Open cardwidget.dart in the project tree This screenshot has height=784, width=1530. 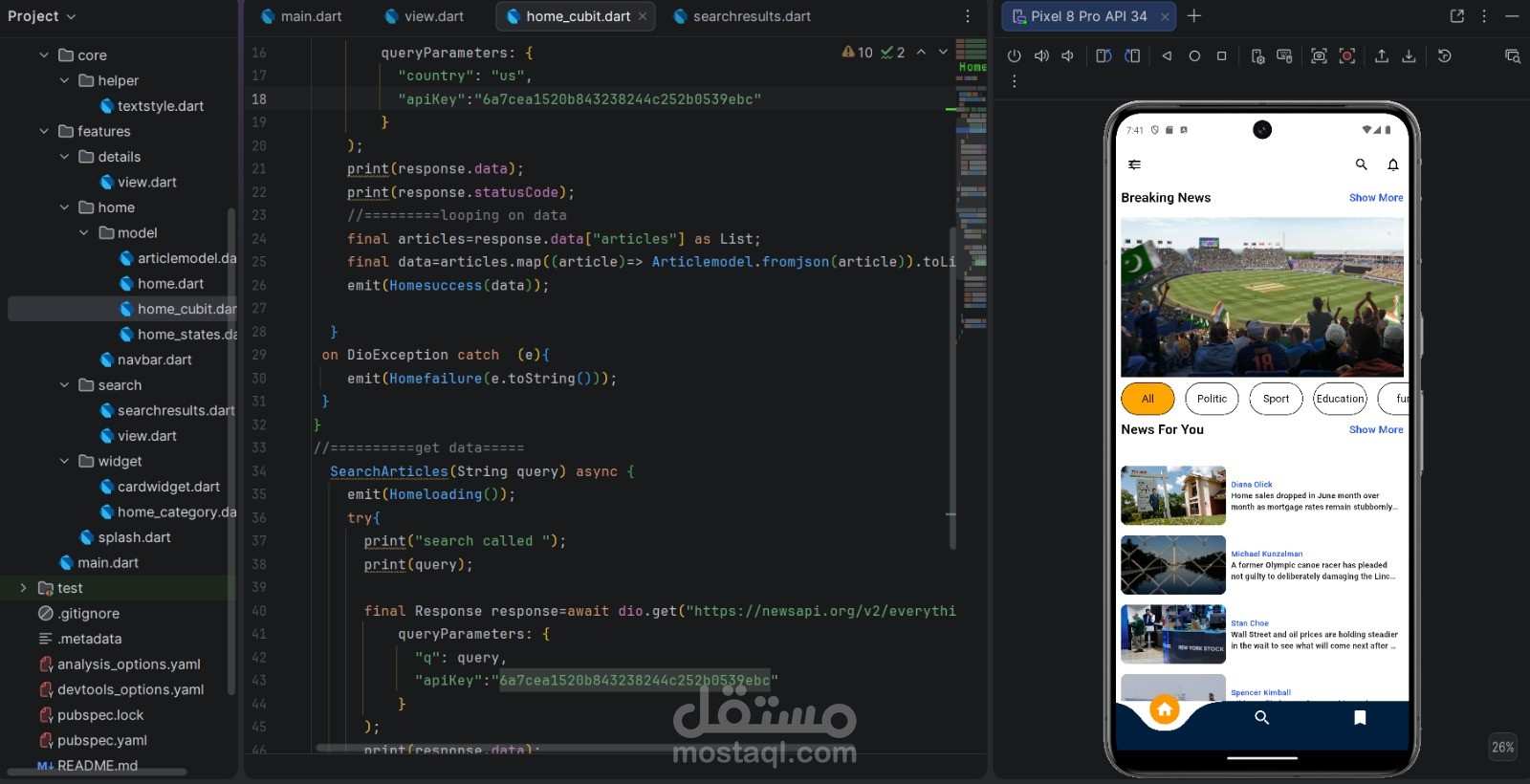[160, 487]
